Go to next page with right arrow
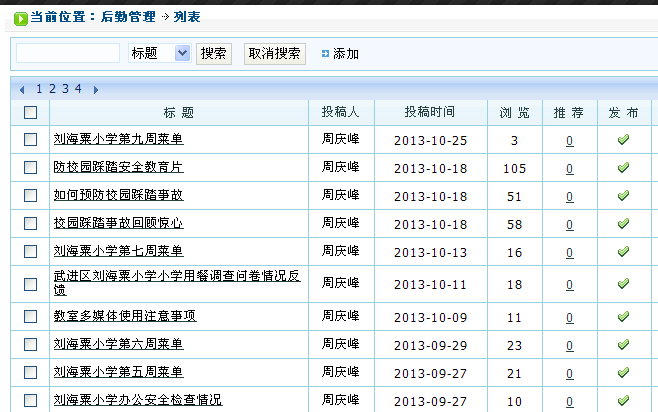Image resolution: width=658 pixels, height=412 pixels. 96,89
